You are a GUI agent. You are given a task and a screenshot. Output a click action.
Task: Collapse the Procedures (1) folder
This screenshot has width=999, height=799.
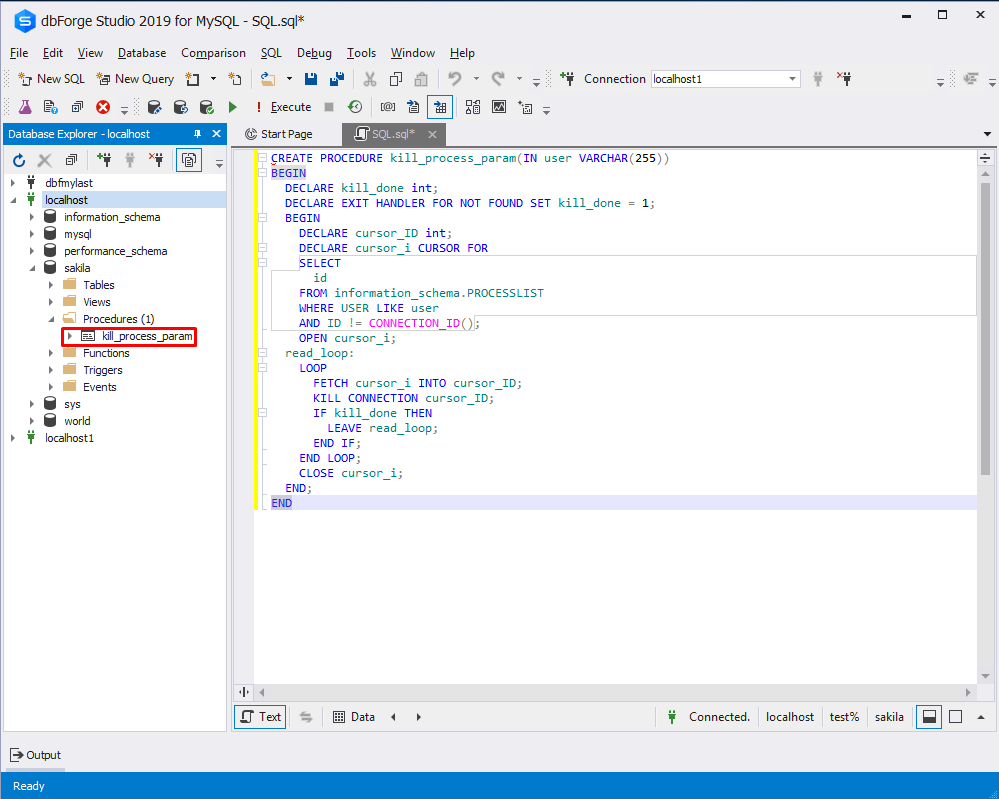51,319
